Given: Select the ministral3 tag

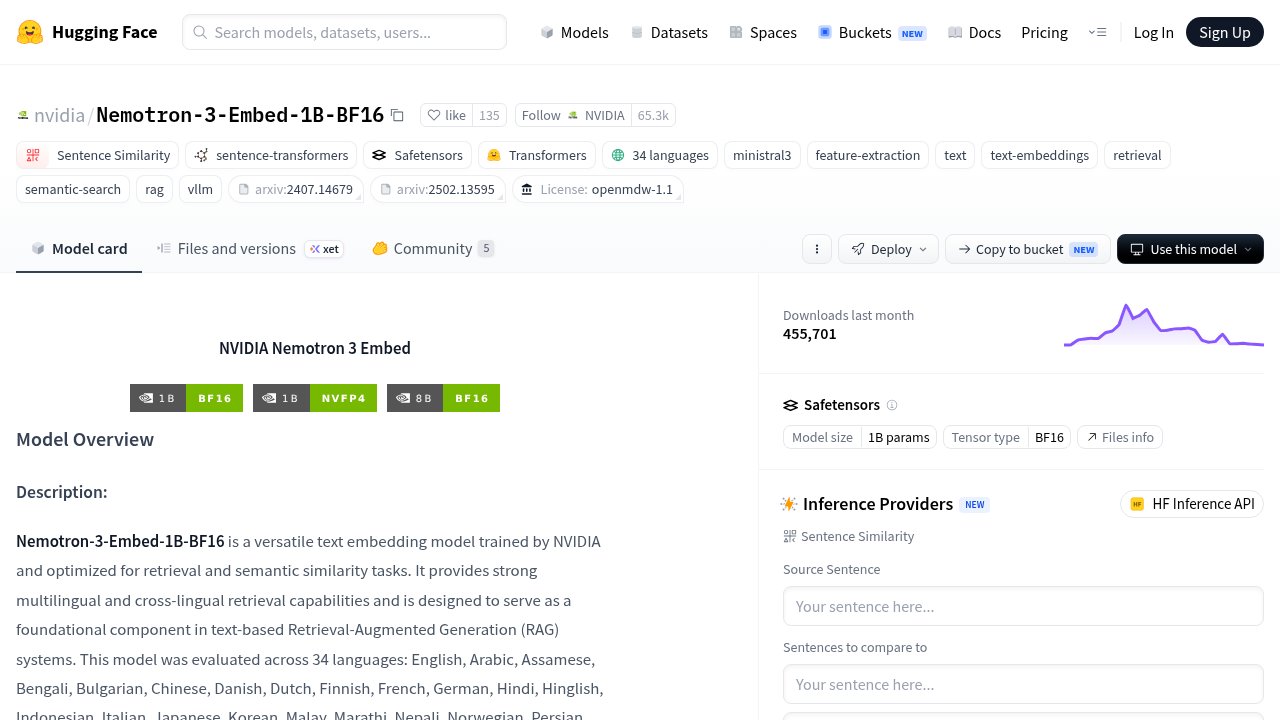Looking at the screenshot, I should point(762,155).
